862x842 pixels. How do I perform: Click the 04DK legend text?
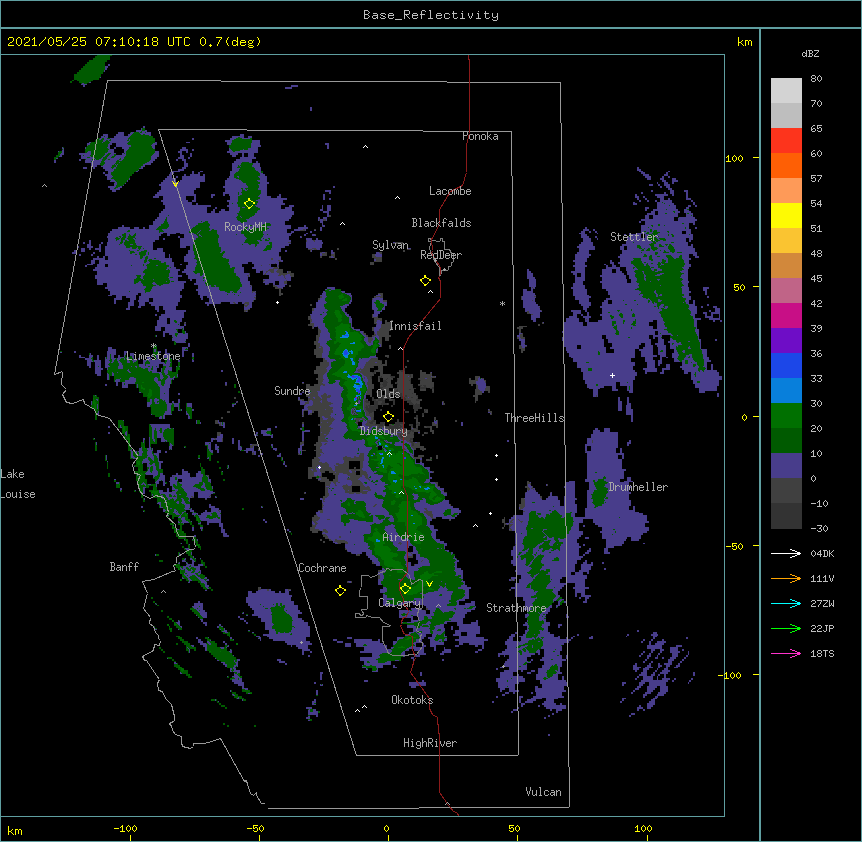[822, 553]
